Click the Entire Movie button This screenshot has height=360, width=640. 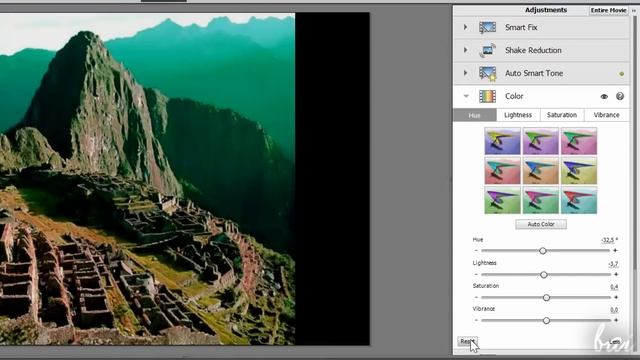coord(608,10)
